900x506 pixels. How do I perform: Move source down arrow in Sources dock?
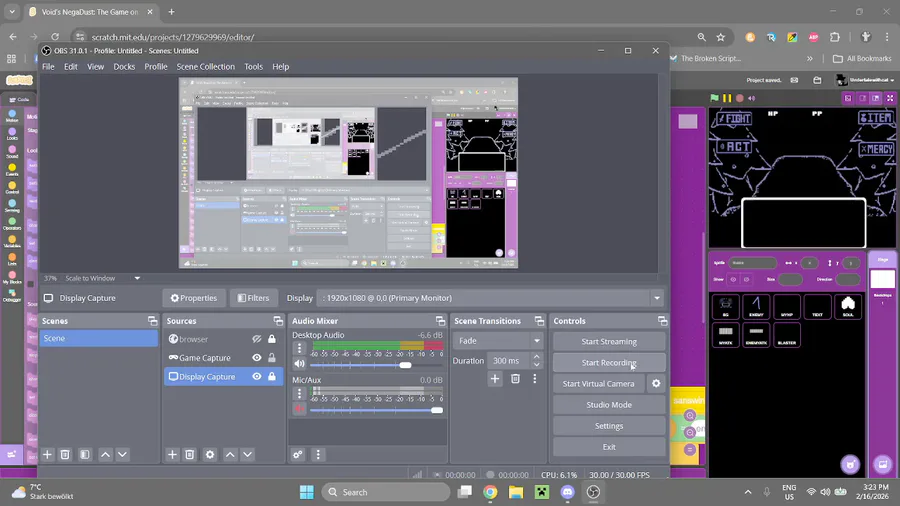pyautogui.click(x=247, y=454)
